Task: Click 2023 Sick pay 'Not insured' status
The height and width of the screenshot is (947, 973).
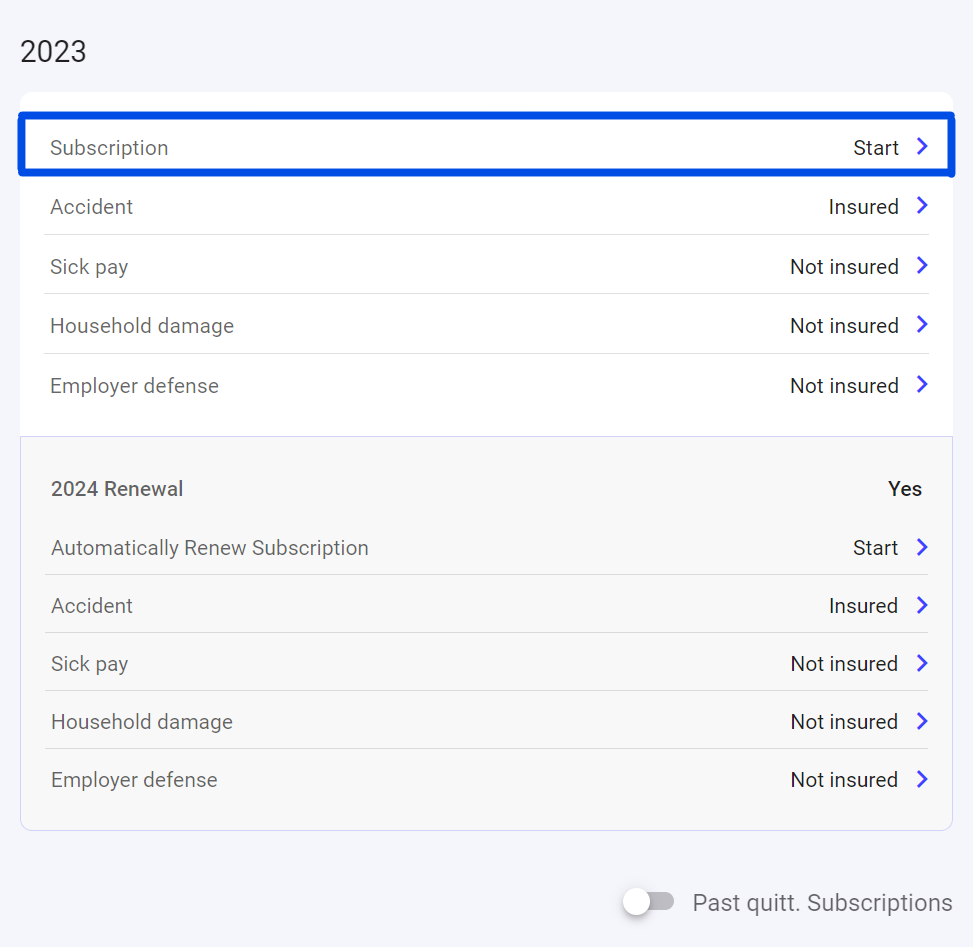Action: click(844, 267)
